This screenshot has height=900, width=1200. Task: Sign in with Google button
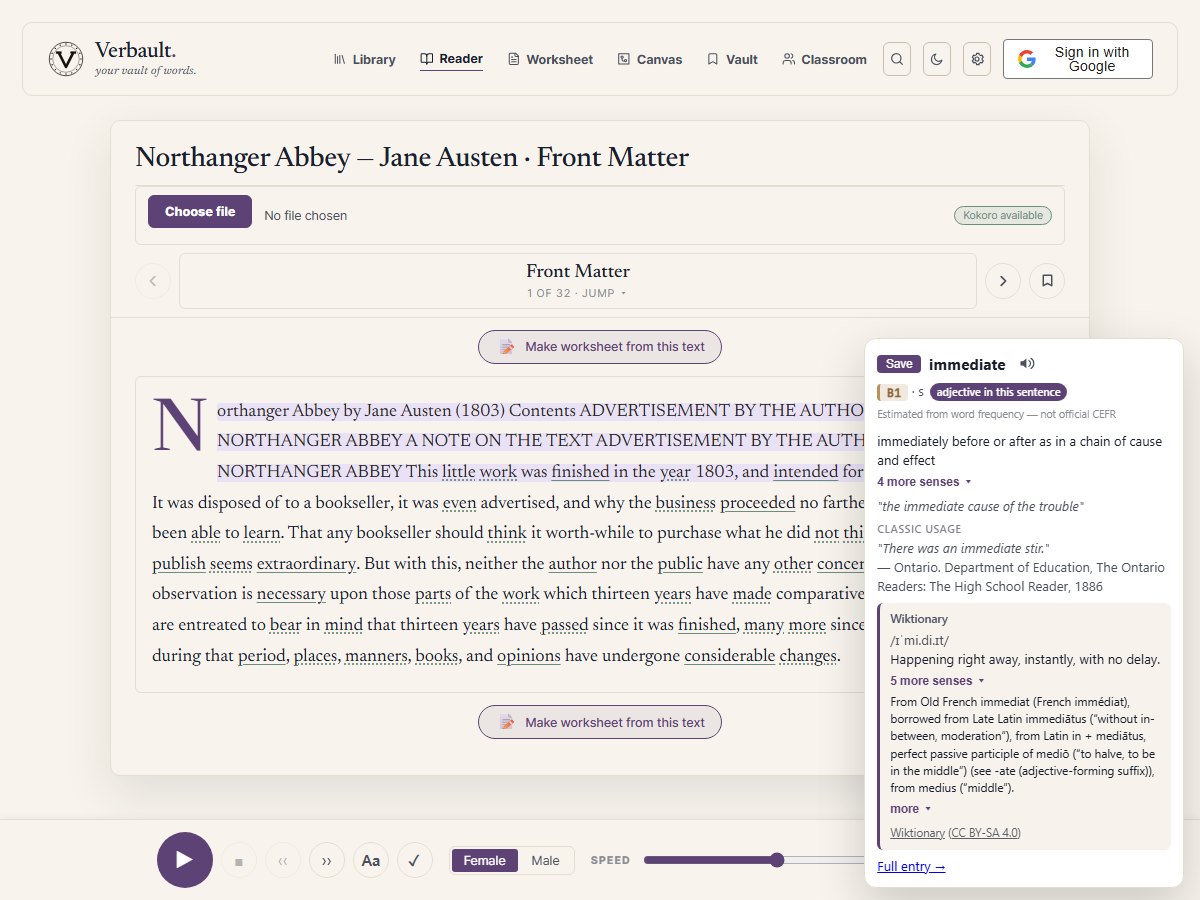coord(1078,59)
